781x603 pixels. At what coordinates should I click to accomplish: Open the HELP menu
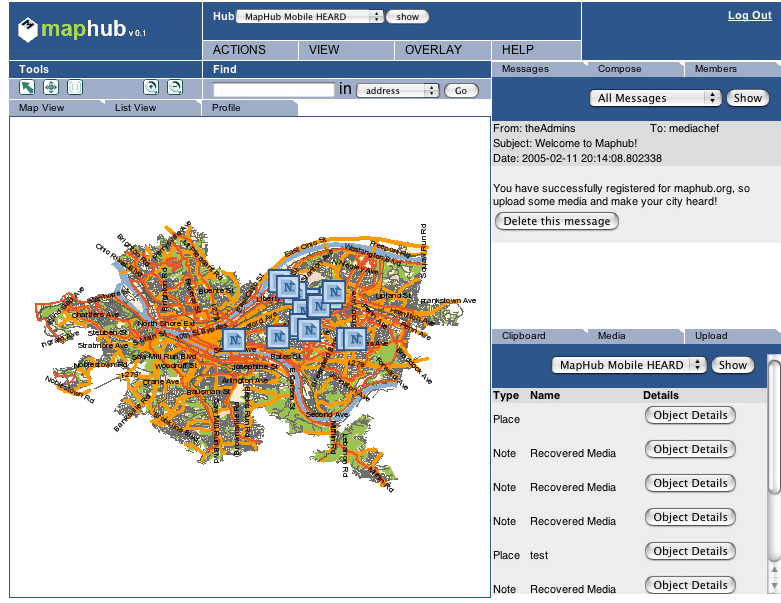click(x=536, y=50)
